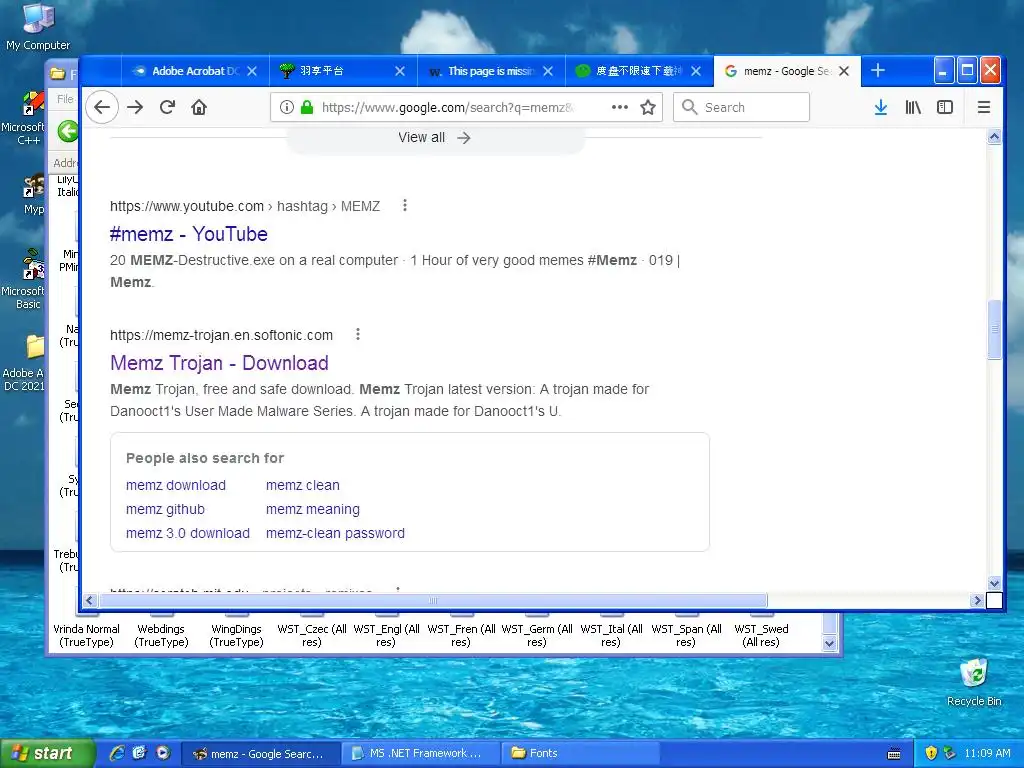Open the Windows start menu
This screenshot has width=1024, height=768.
47,753
